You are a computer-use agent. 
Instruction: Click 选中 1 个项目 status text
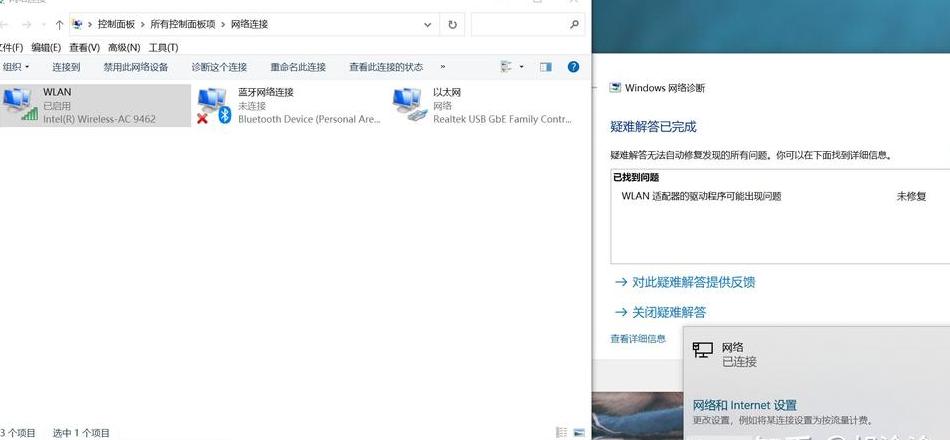click(81, 433)
